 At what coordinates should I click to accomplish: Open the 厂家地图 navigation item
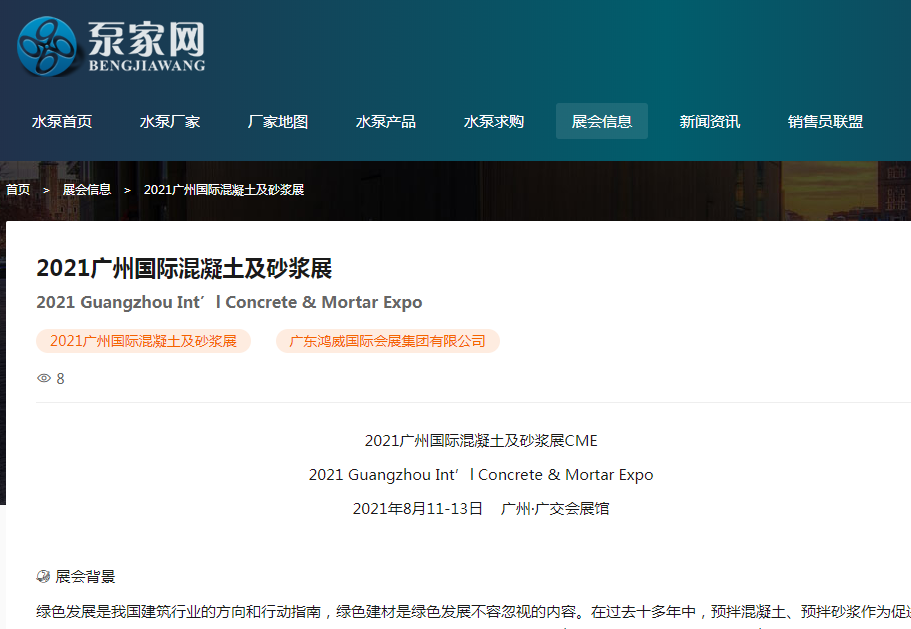click(278, 121)
